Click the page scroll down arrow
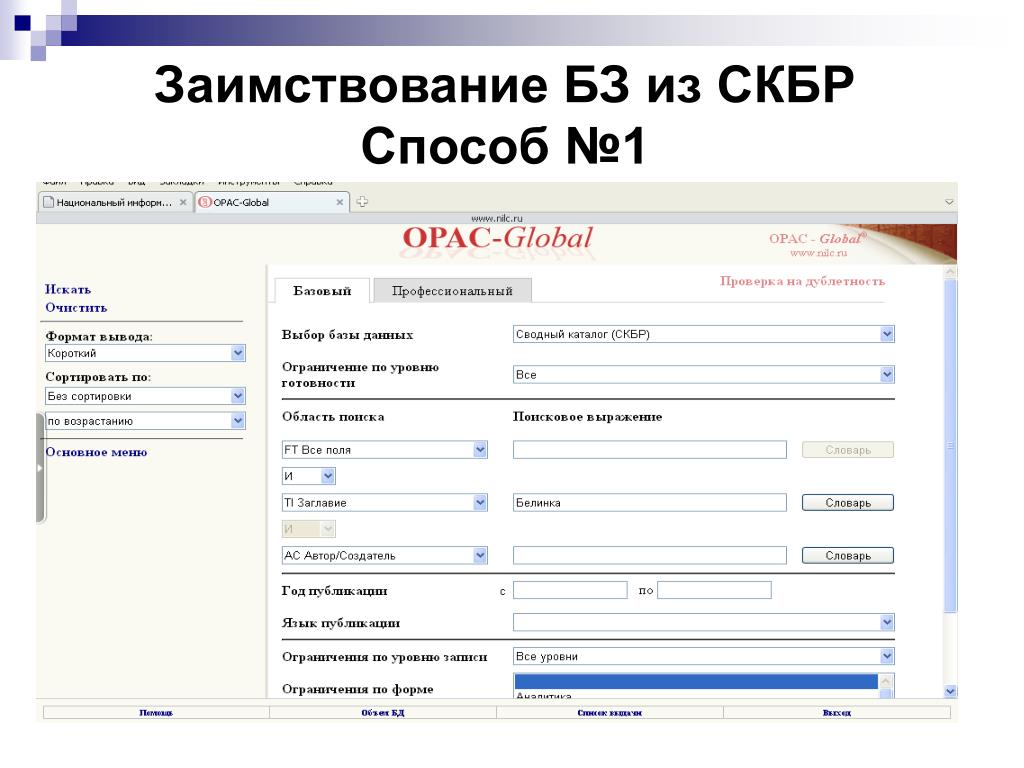 (951, 691)
